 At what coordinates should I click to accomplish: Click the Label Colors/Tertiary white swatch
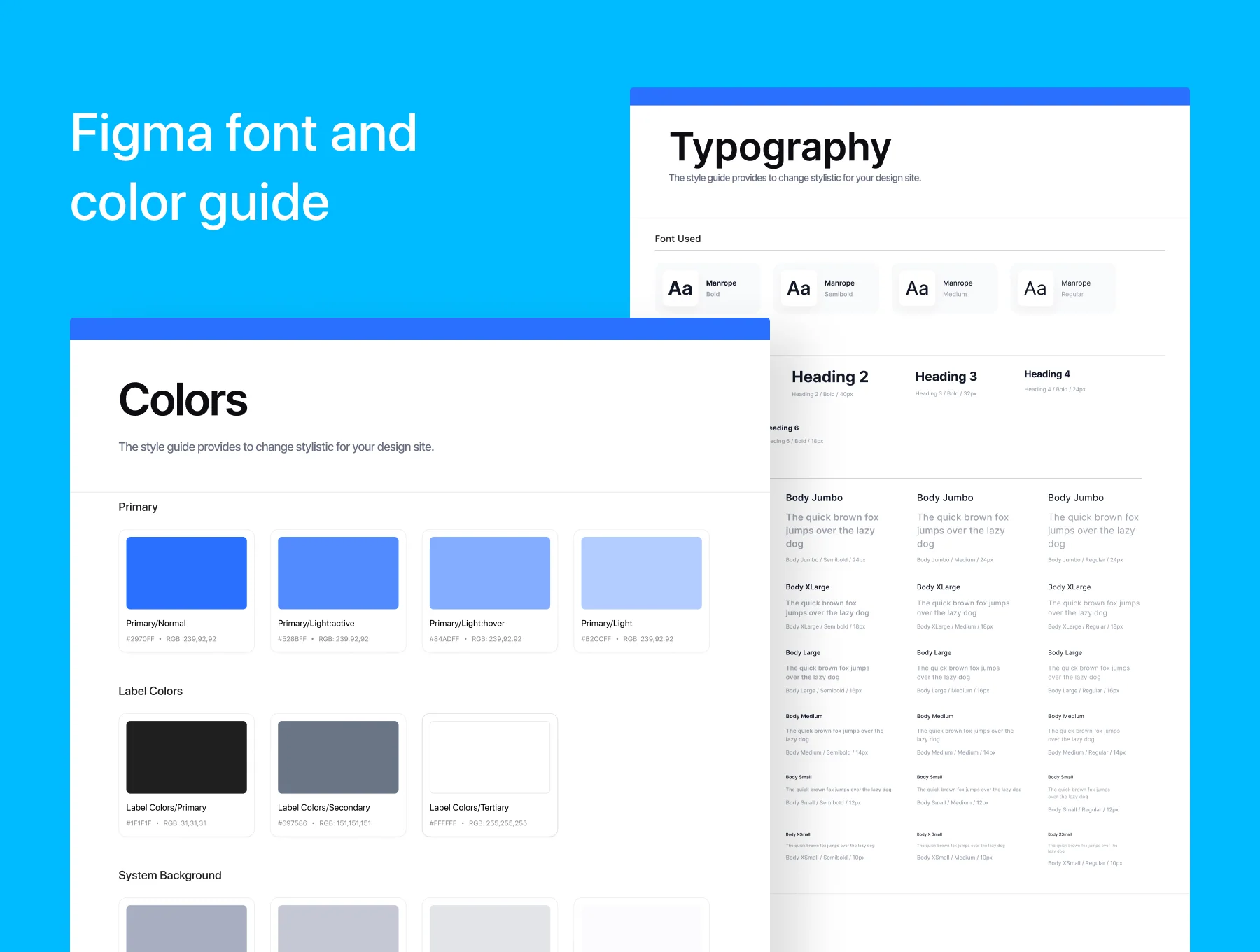490,757
